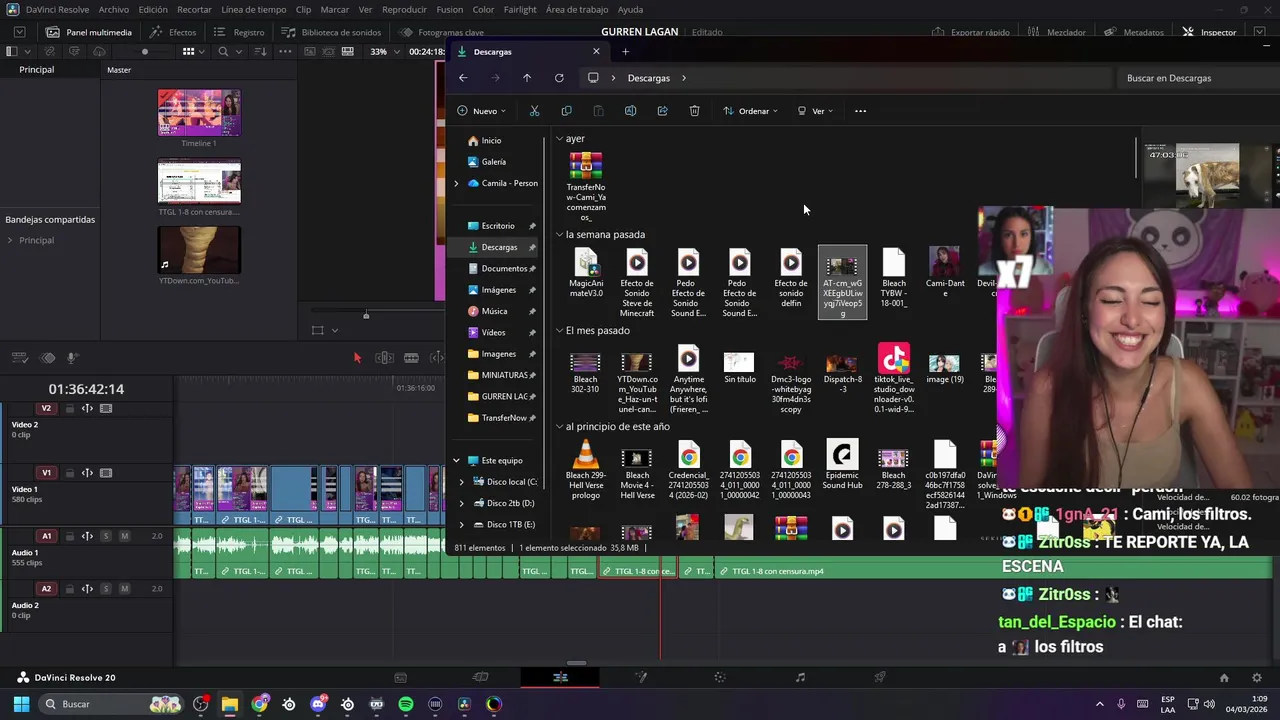The width and height of the screenshot is (1280, 720).
Task: Collapse the 'la semana pasada' group
Action: 560,235
